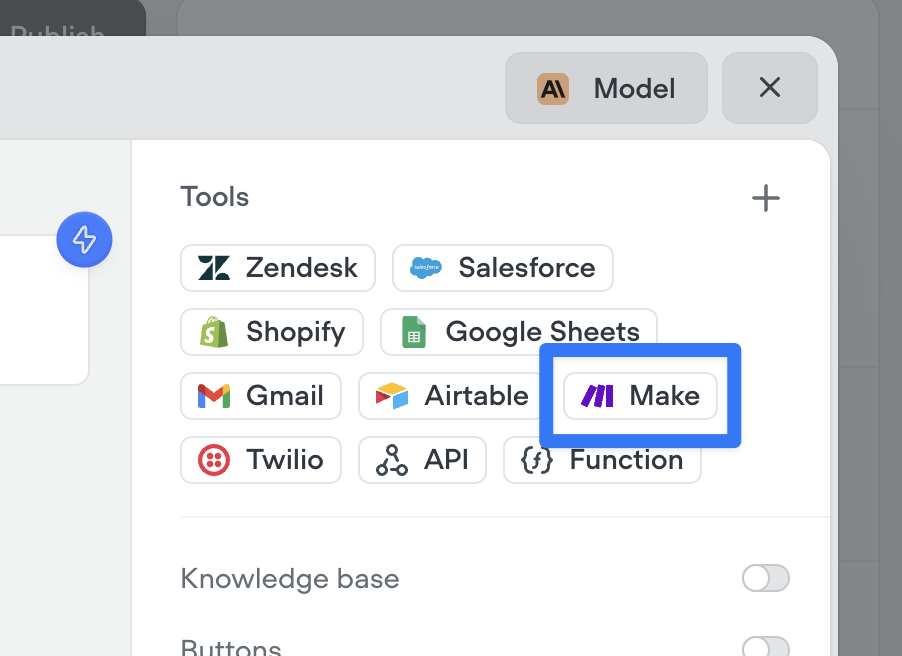Image resolution: width=902 pixels, height=656 pixels.
Task: Select the Airtable tool icon
Action: (394, 396)
